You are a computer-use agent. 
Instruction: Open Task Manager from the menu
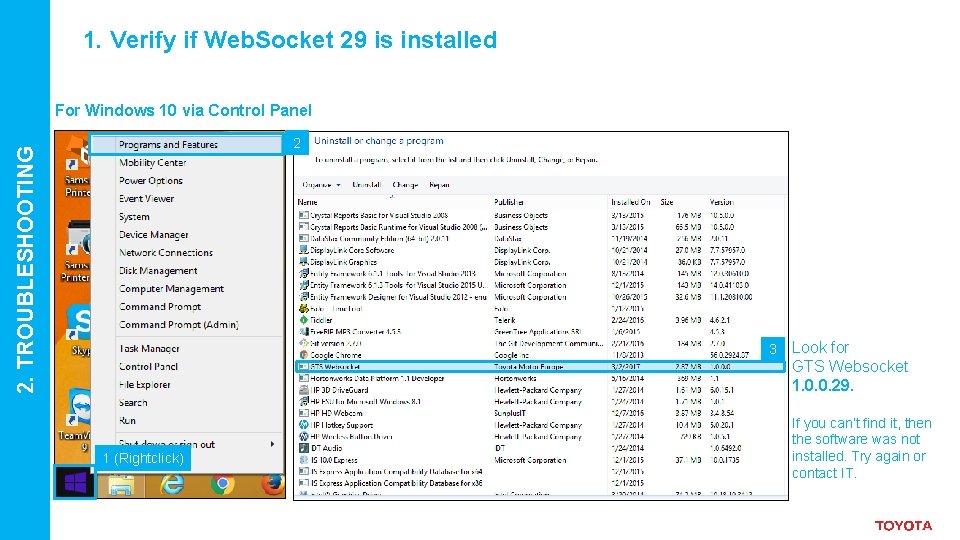149,348
